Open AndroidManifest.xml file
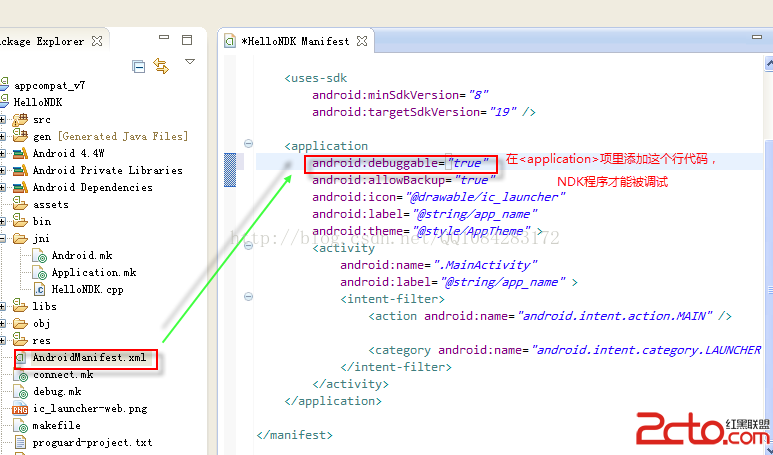Screen dimensions: 773x455 pyautogui.click(x=89, y=357)
